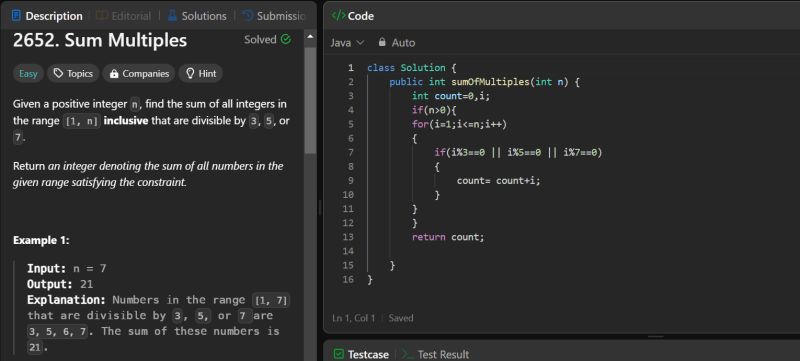The width and height of the screenshot is (800, 361).
Task: Open the Solutions tab
Action: (197, 16)
